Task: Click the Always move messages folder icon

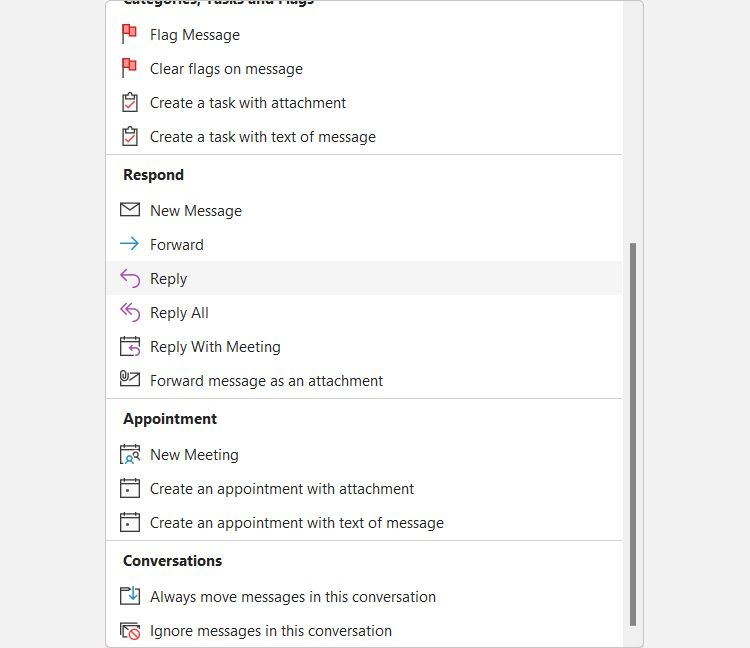Action: [x=129, y=596]
